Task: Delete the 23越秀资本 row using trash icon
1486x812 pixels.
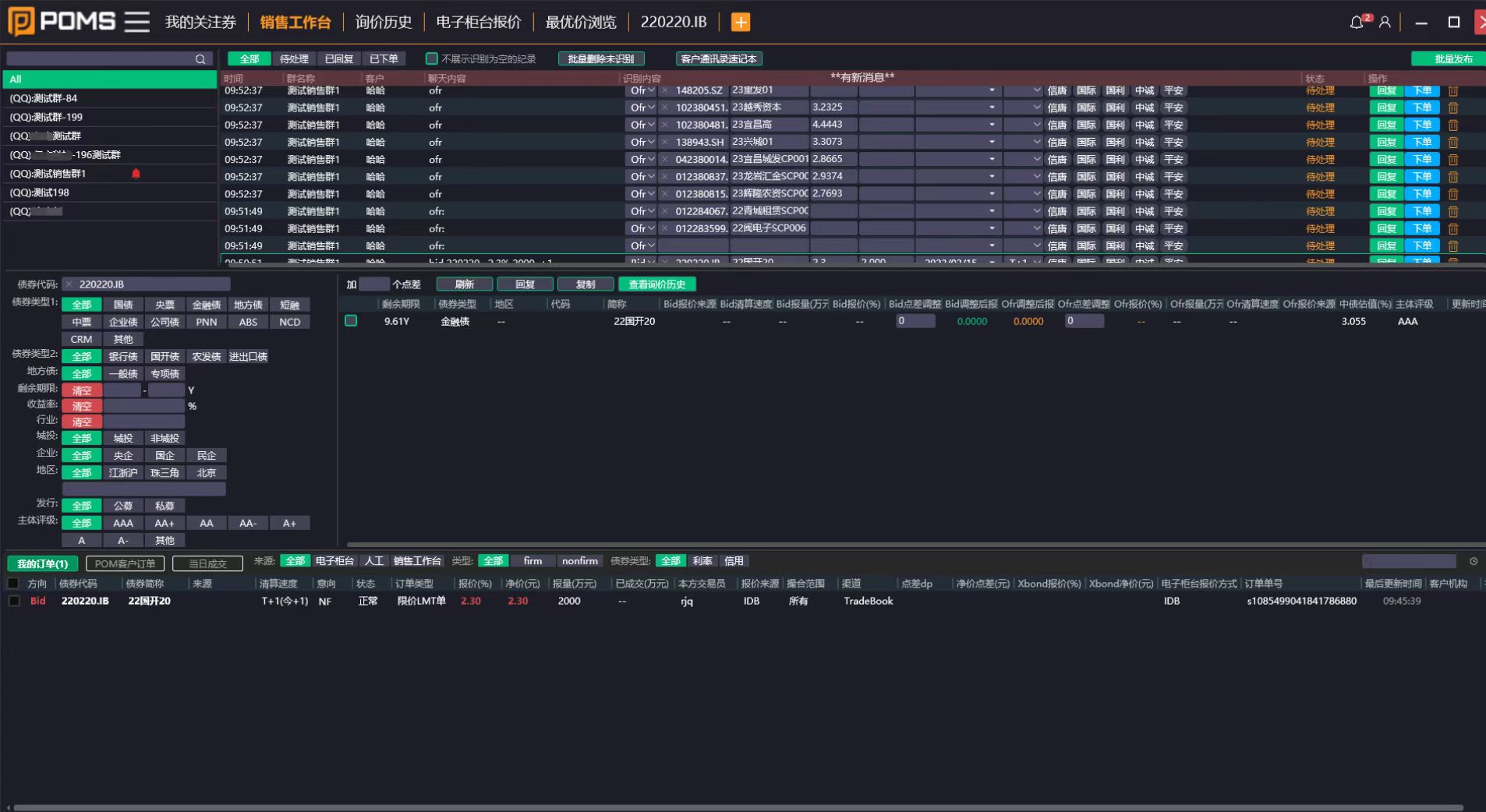Action: pos(1453,108)
